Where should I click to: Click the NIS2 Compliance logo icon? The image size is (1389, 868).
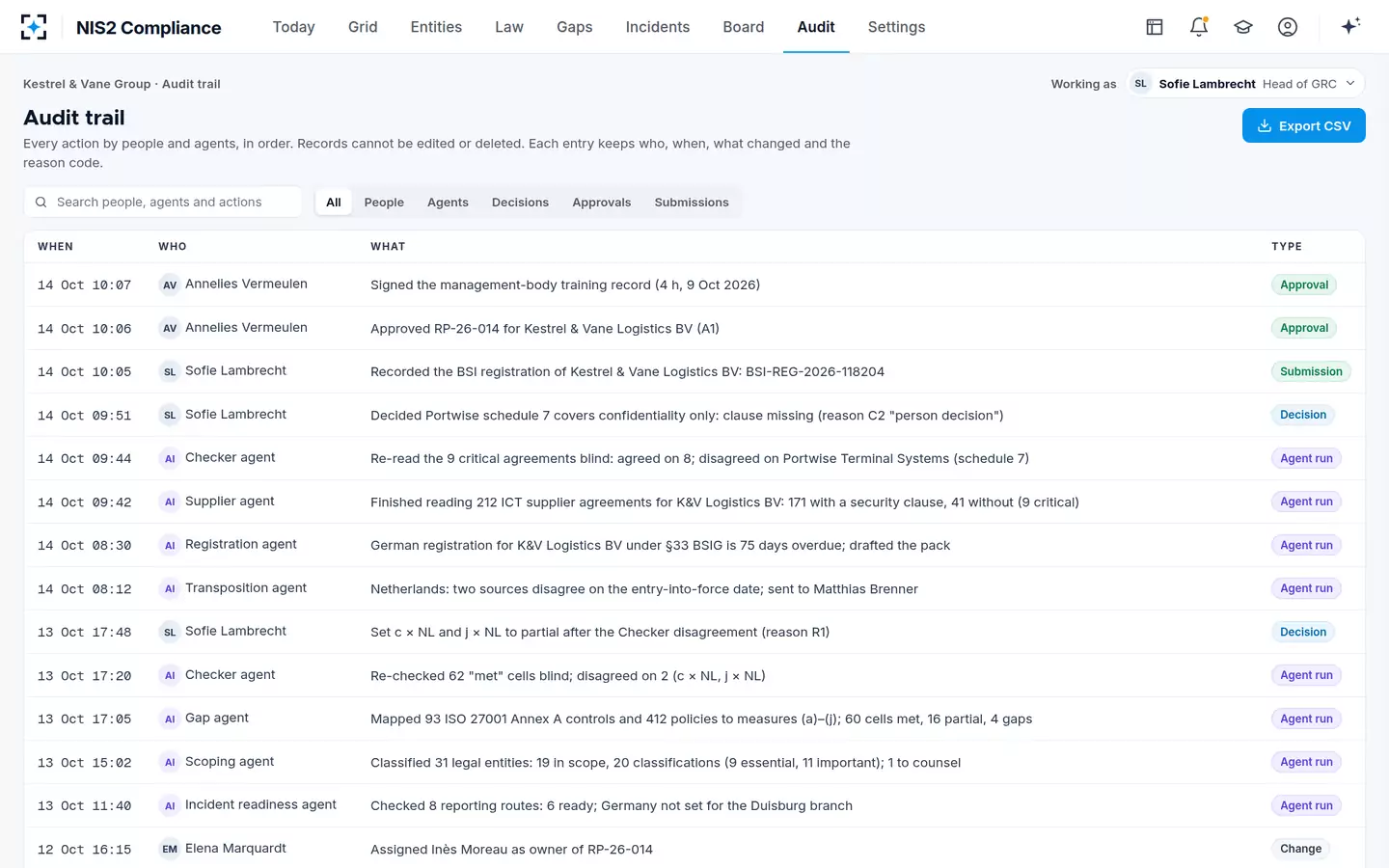tap(34, 27)
